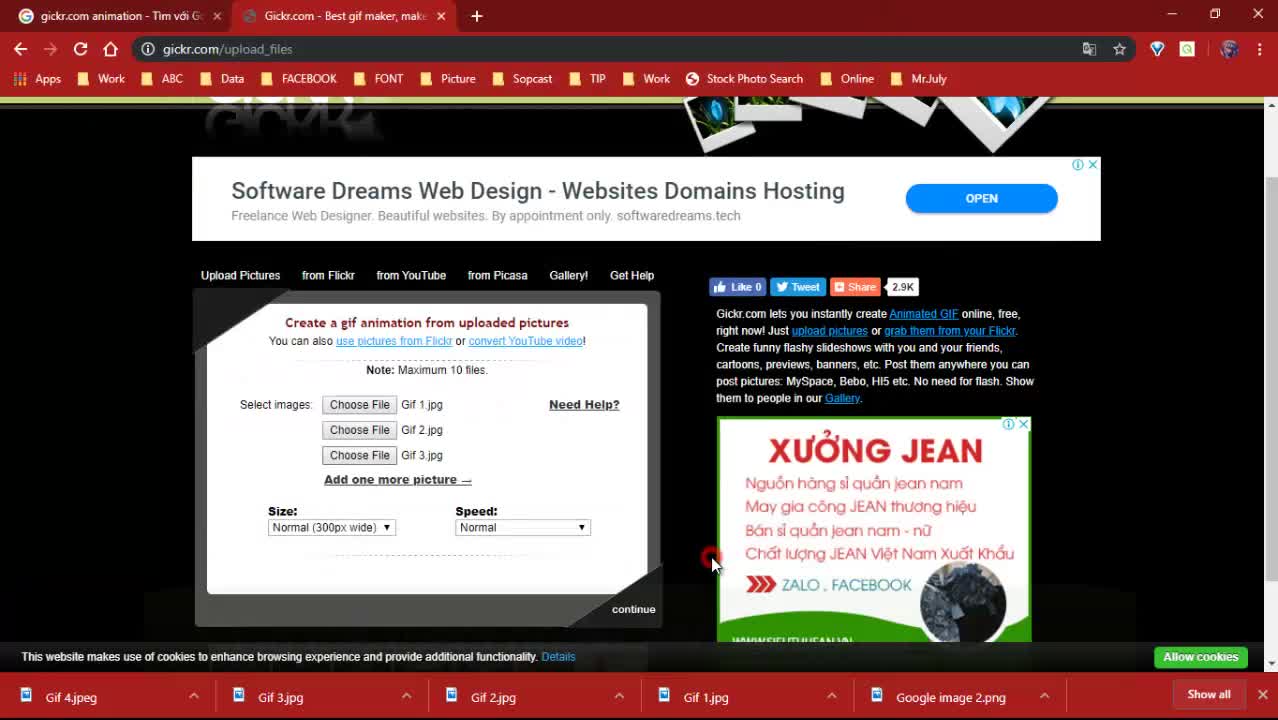Click OPEN on the Software Dreams ad
The image size is (1278, 720).
pyautogui.click(x=981, y=198)
